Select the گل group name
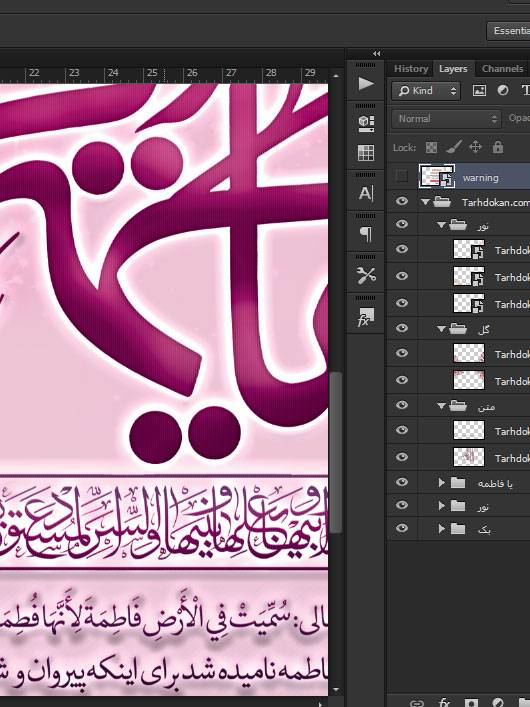Image resolution: width=530 pixels, height=707 pixels. pos(484,330)
